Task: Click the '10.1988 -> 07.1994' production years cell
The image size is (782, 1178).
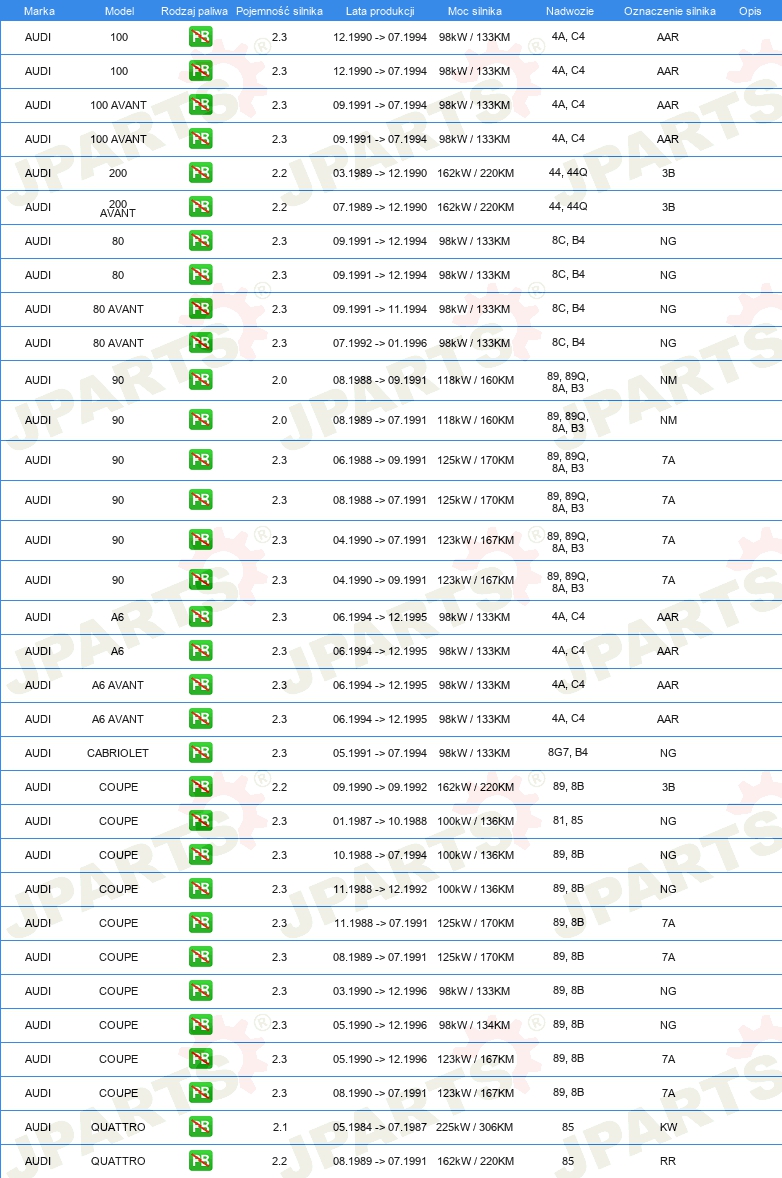Action: pos(380,855)
